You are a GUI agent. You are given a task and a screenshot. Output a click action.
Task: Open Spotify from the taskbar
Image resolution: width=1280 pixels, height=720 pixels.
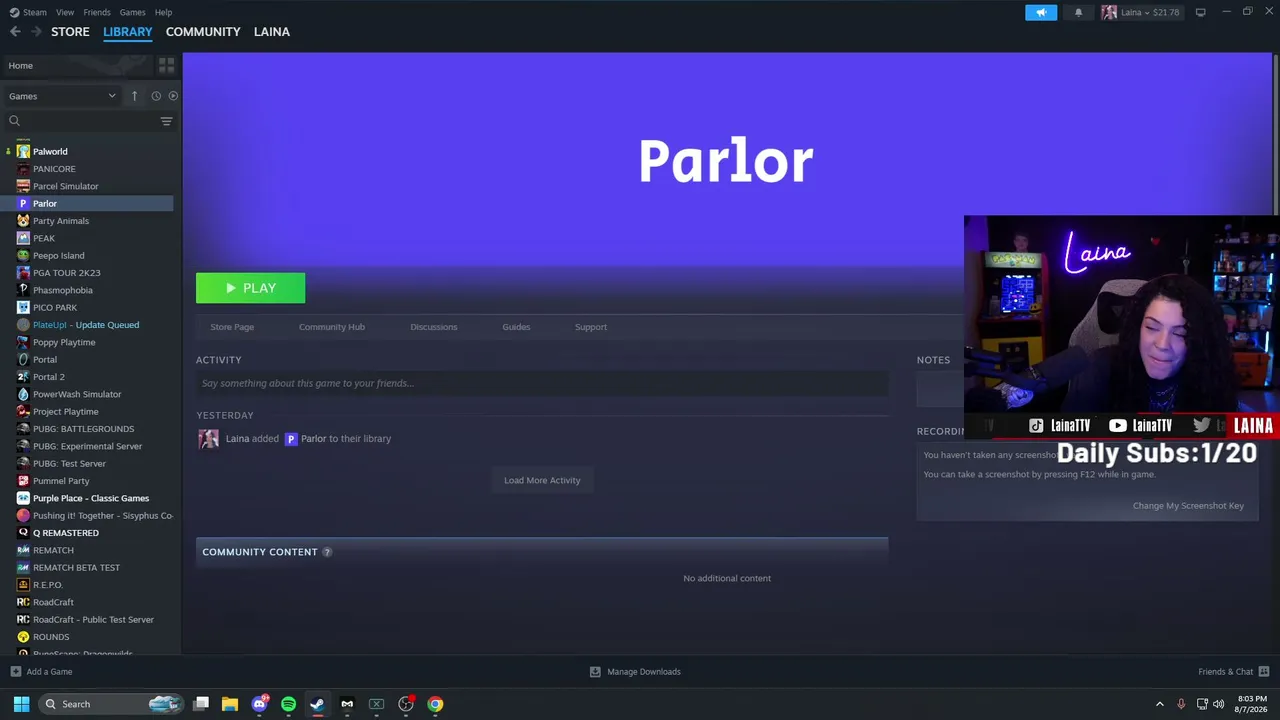point(288,704)
